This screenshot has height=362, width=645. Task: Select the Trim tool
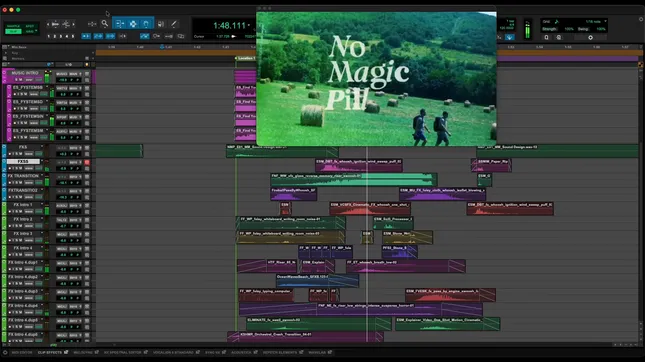120,24
